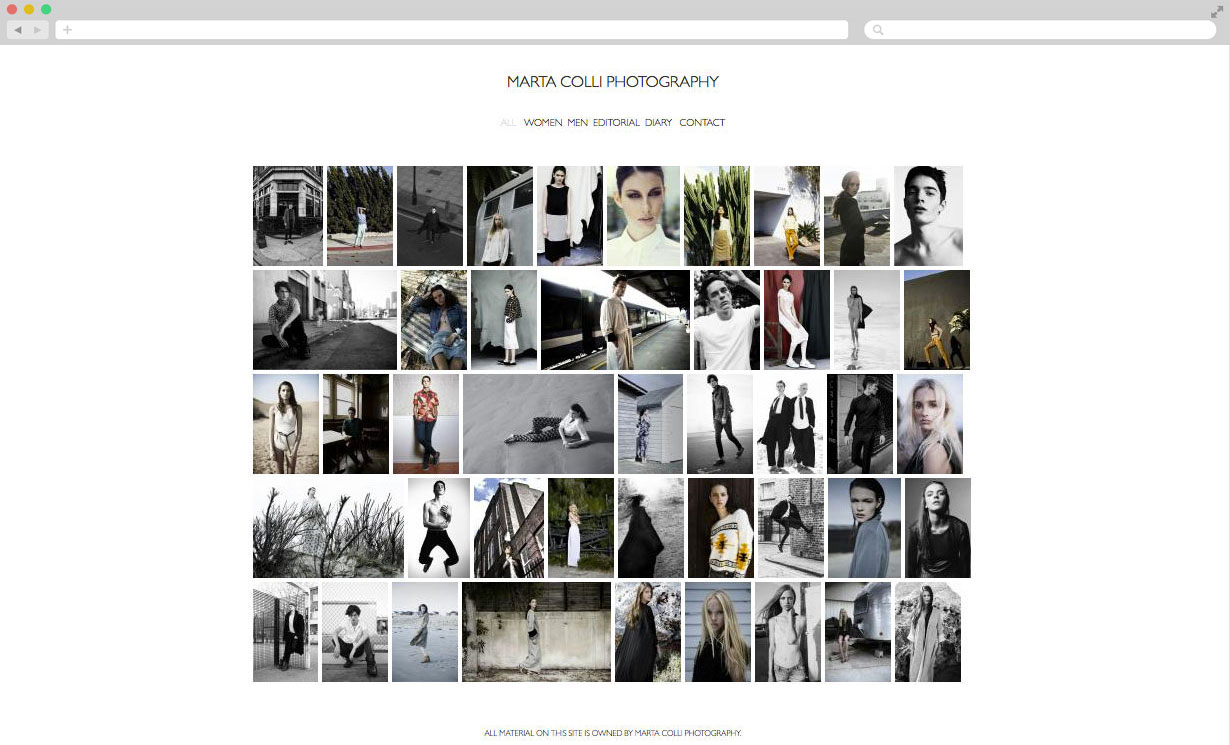Image resolution: width=1230 pixels, height=745 pixels.
Task: Click the plus icon in the address bar
Action: pos(67,30)
